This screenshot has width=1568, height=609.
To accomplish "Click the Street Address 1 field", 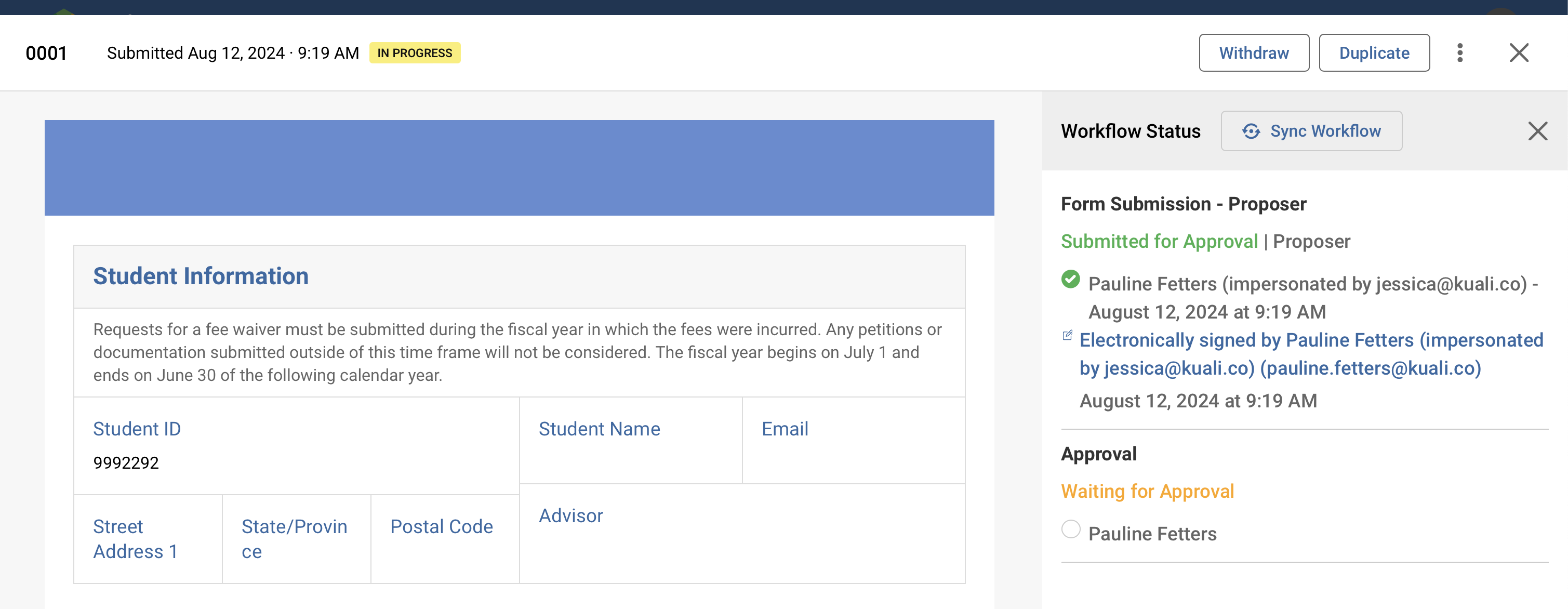I will (x=135, y=539).
